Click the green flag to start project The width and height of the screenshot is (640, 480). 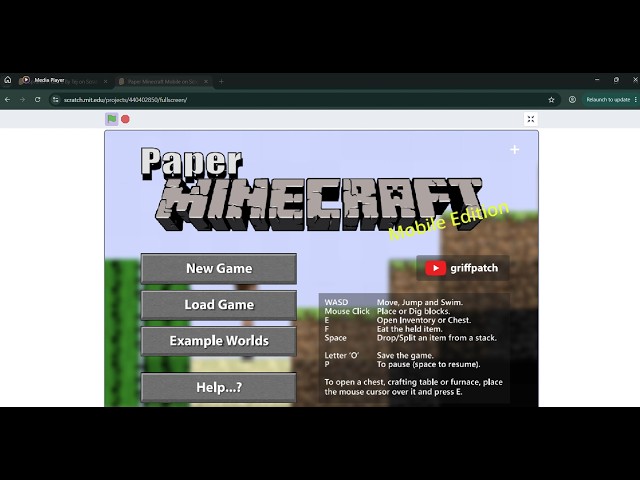pyautogui.click(x=111, y=119)
